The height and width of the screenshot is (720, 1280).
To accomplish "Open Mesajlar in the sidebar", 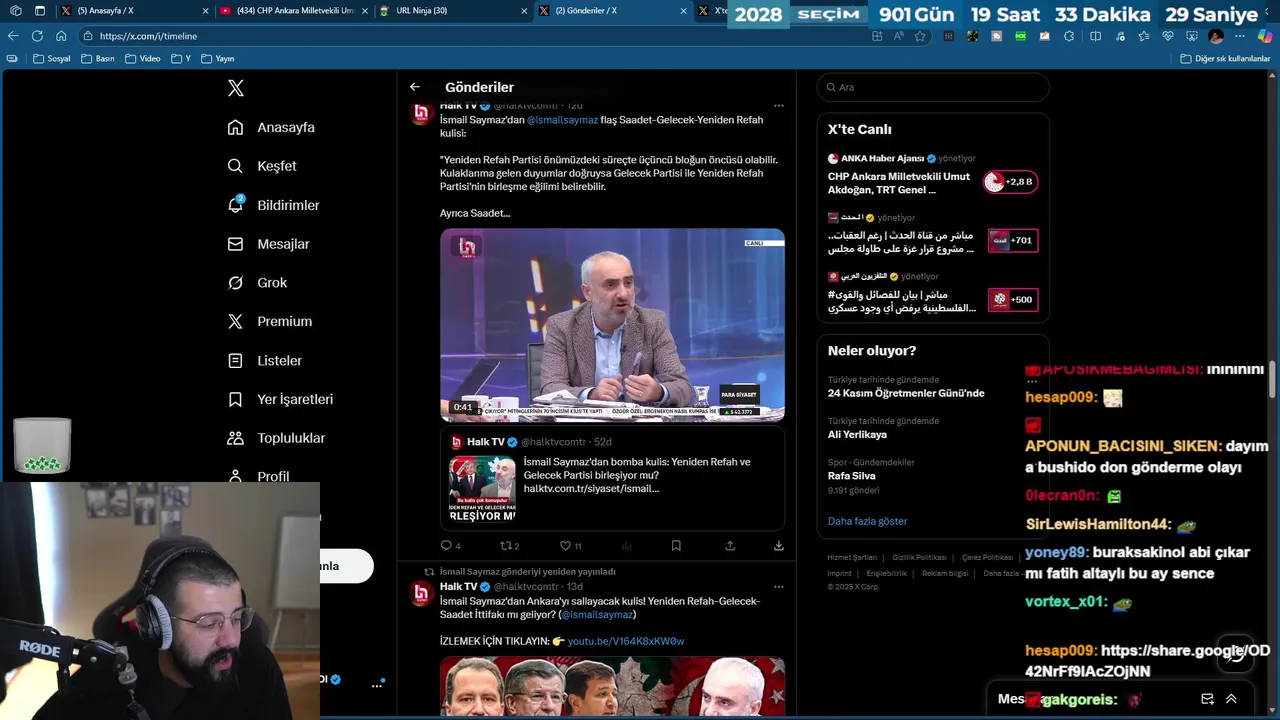I will coord(268,244).
